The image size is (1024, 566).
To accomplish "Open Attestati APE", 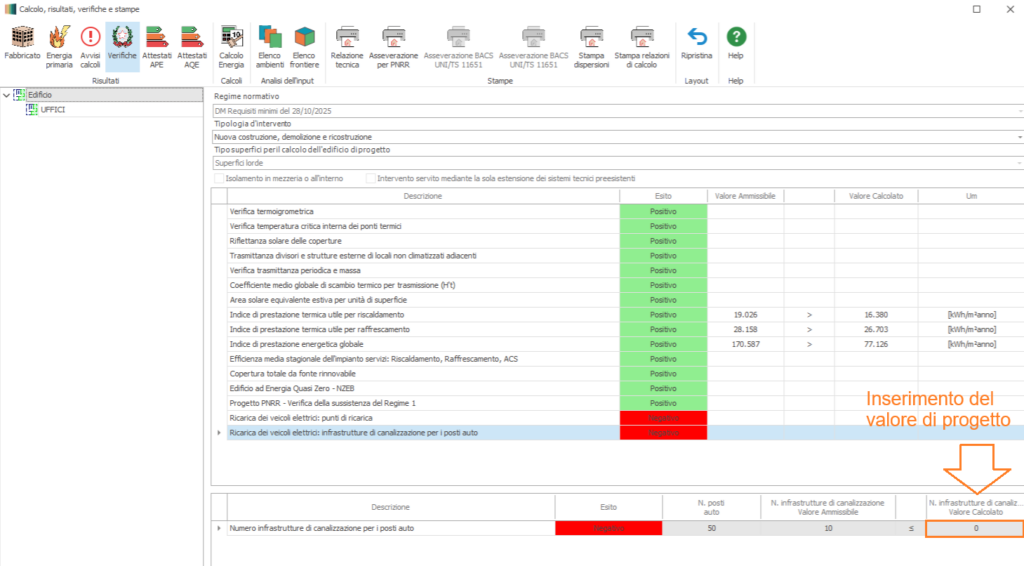I will 157,46.
